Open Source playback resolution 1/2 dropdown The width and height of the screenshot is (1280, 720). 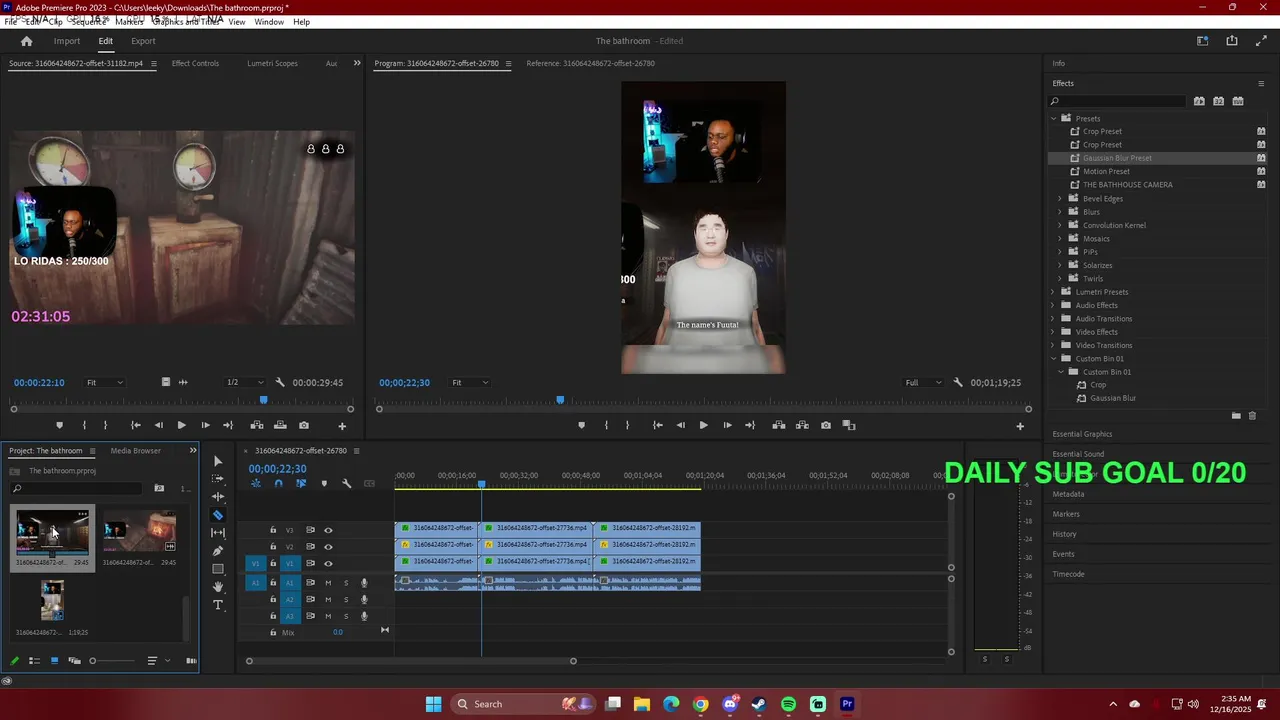(245, 382)
